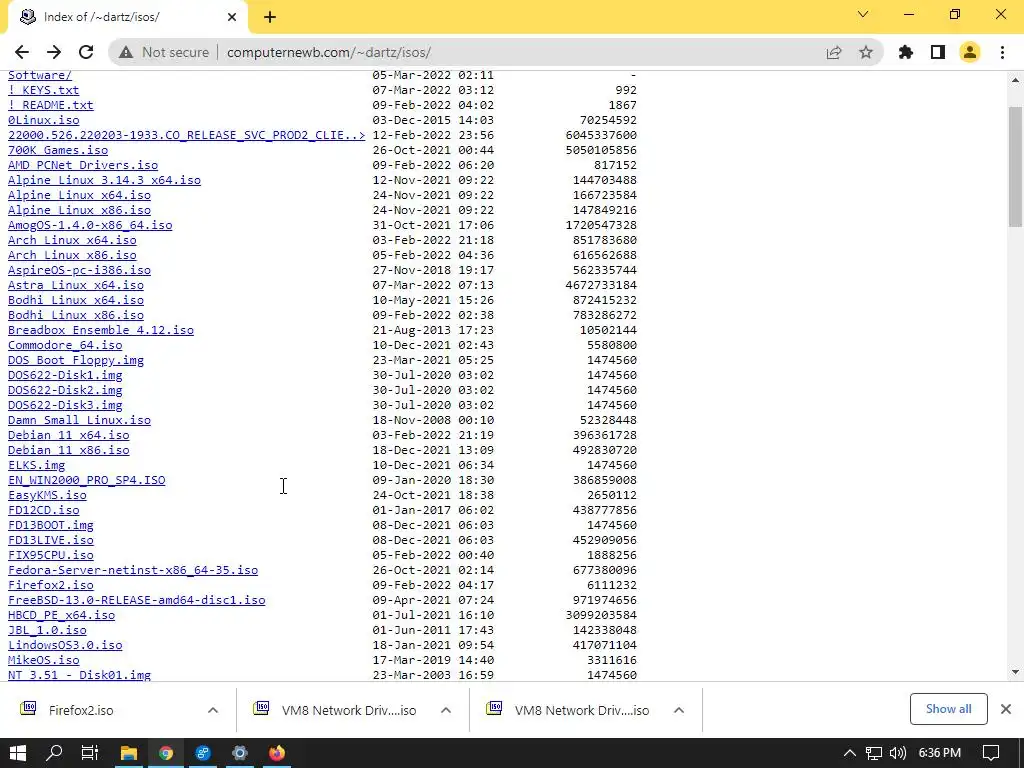This screenshot has width=1024, height=768.
Task: Download MikeOS.iso
Action: [44, 661]
